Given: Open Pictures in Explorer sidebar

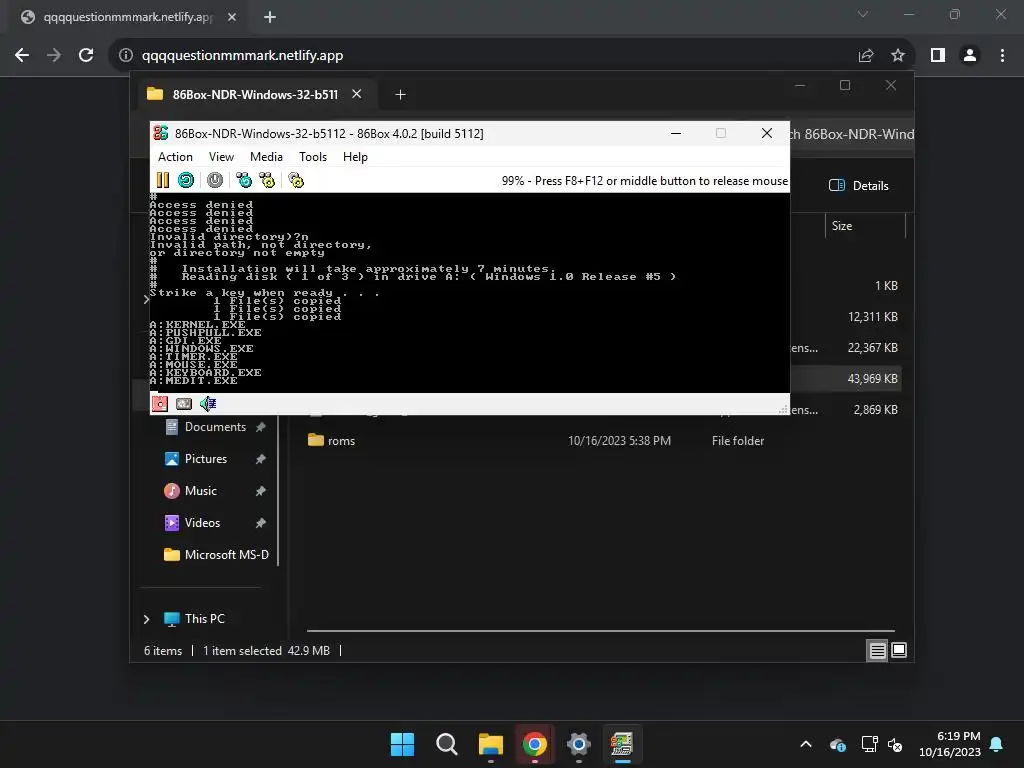Looking at the screenshot, I should click(x=206, y=459).
